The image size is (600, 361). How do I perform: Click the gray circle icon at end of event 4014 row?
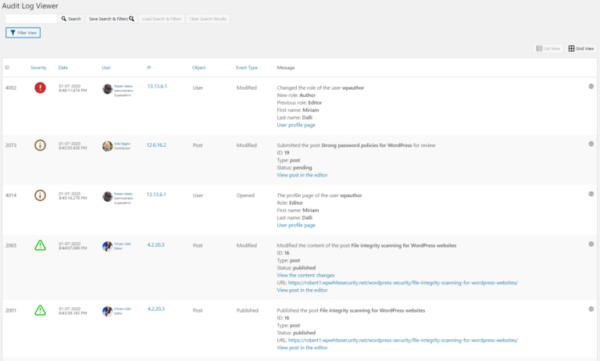591,194
